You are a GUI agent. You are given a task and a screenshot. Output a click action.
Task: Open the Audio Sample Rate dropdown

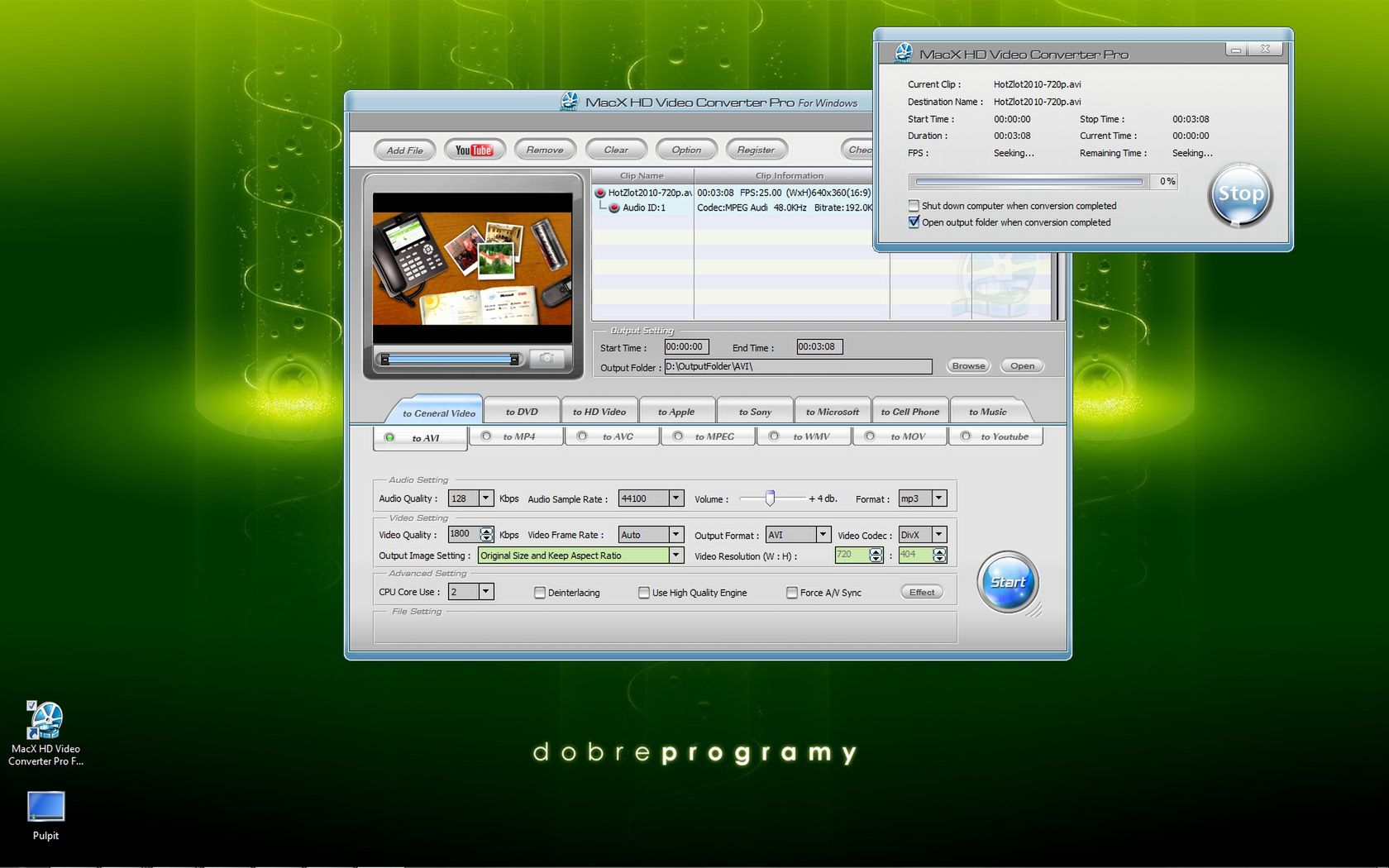coord(676,498)
